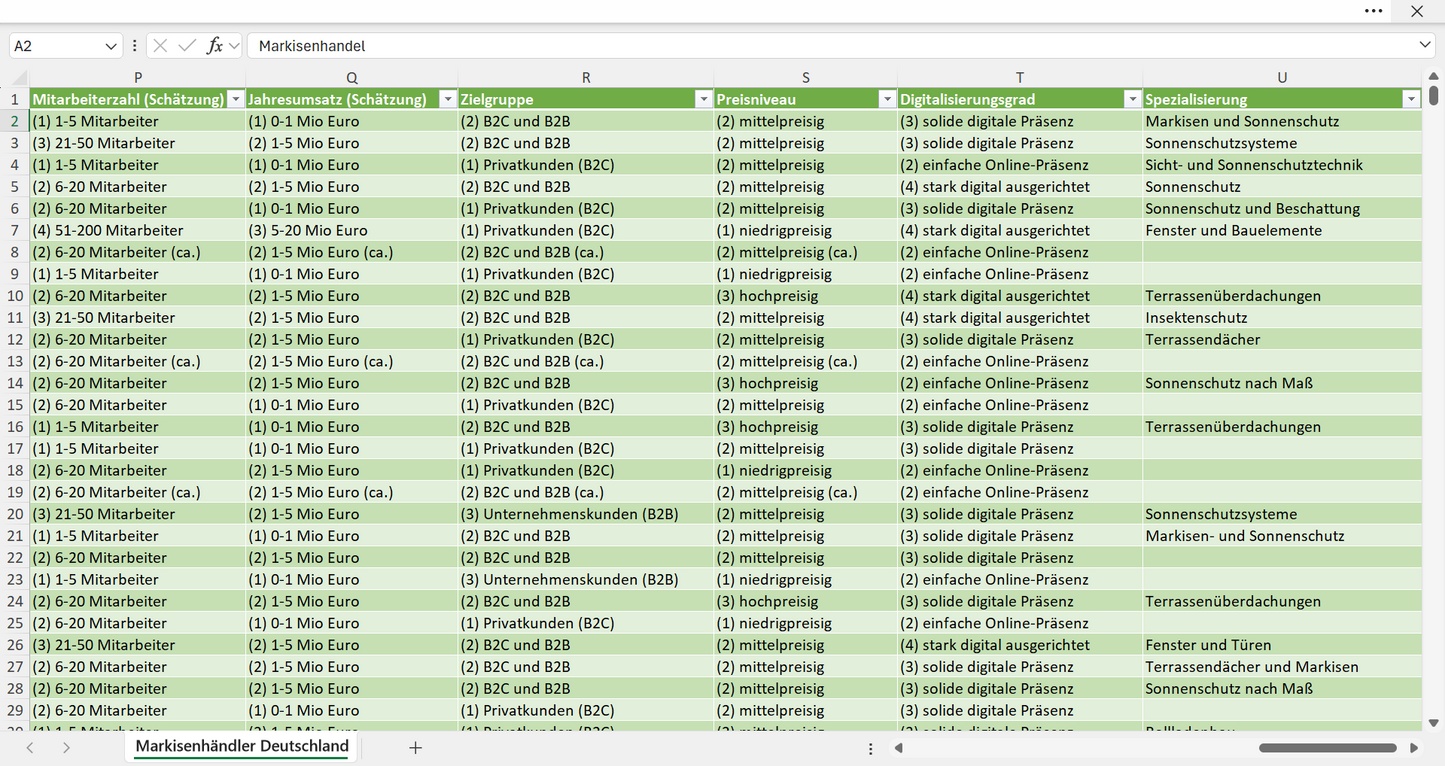1445x766 pixels.
Task: Select cell '(4) 51-200 Mitarbeiter' in row 7
Action: tap(138, 230)
